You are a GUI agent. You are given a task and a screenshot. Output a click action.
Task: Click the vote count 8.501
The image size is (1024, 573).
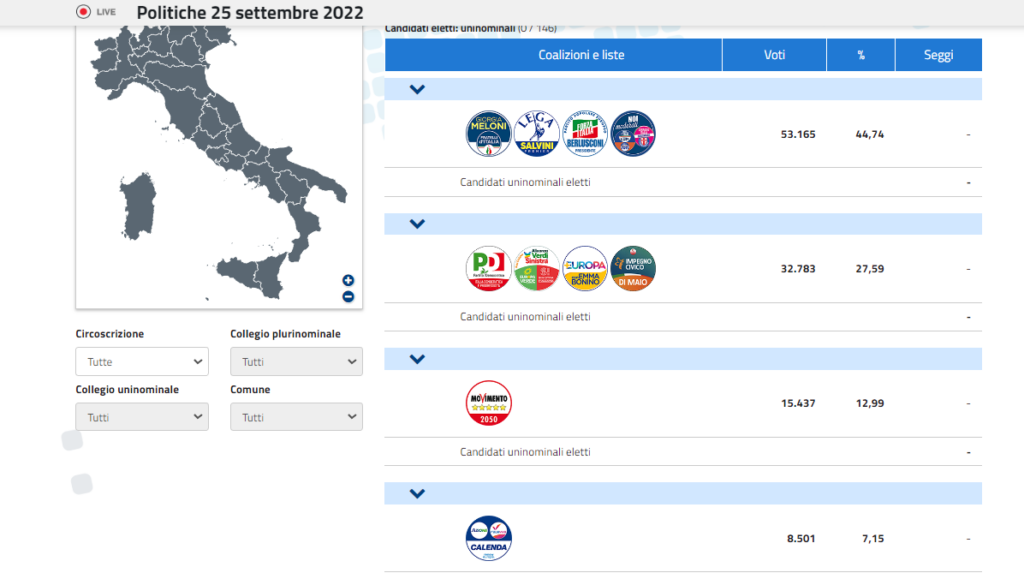801,538
